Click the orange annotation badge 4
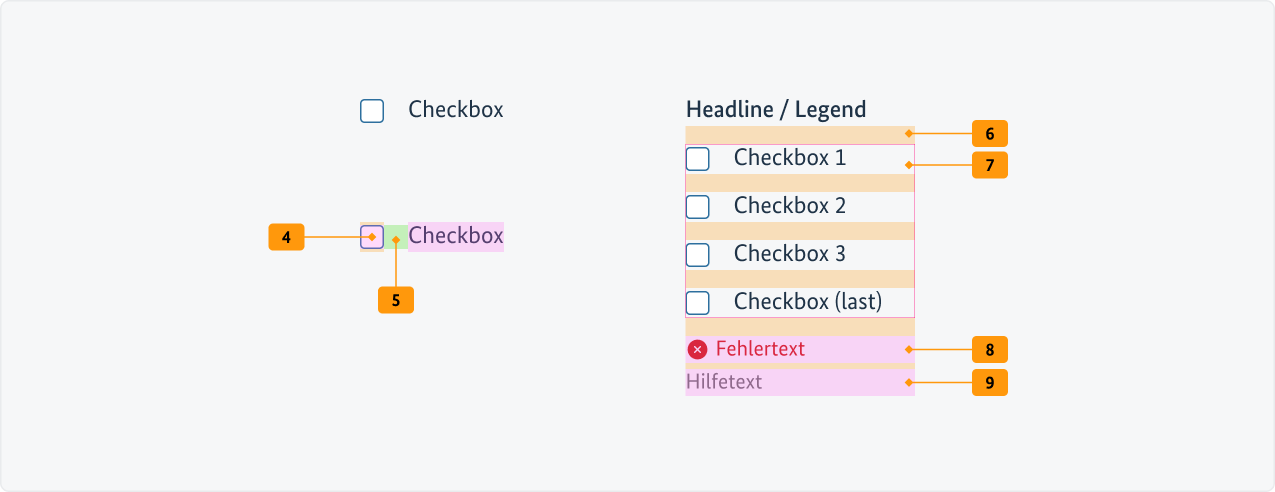Viewport: 1275px width, 492px height. coord(286,237)
